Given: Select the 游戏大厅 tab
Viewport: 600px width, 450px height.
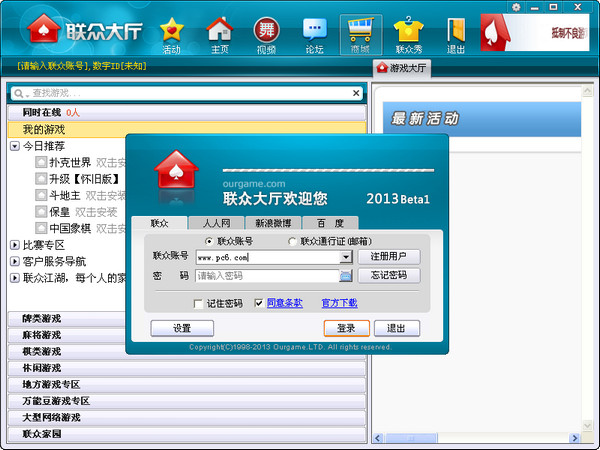Looking at the screenshot, I should (402, 68).
